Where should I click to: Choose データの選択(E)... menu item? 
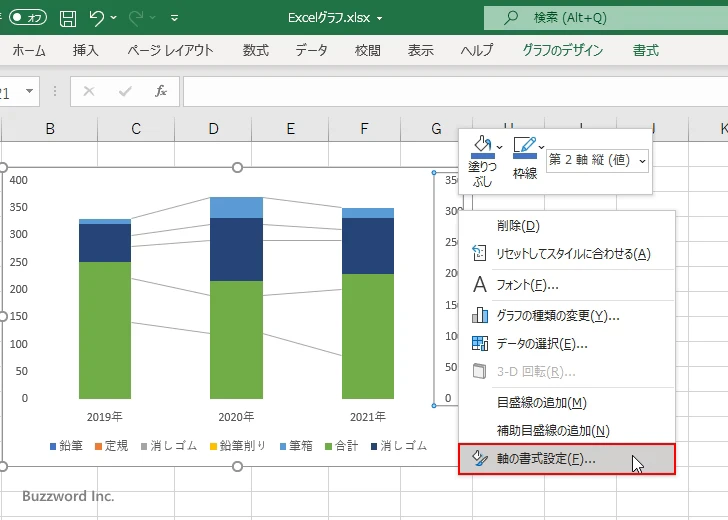566,344
